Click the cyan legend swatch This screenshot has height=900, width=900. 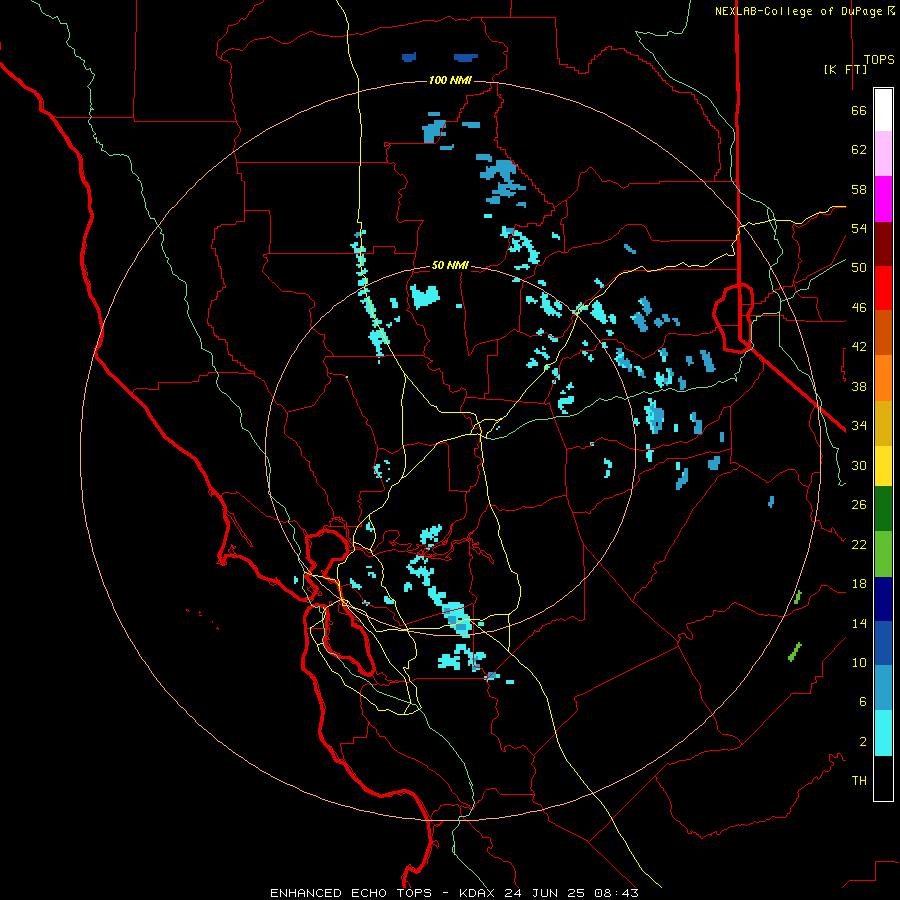pyautogui.click(x=883, y=733)
